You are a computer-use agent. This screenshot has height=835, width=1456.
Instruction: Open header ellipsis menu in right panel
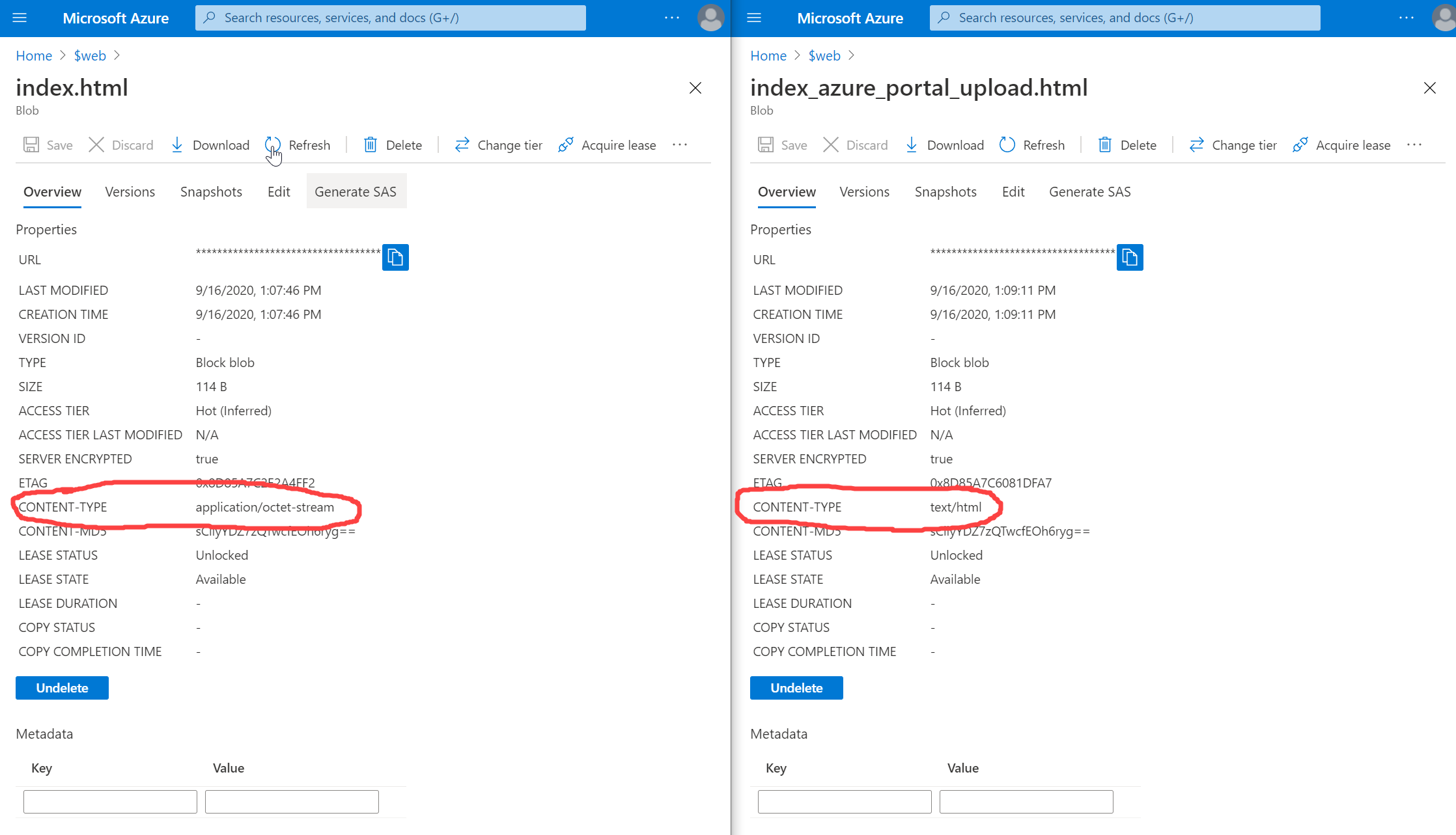pos(1407,18)
